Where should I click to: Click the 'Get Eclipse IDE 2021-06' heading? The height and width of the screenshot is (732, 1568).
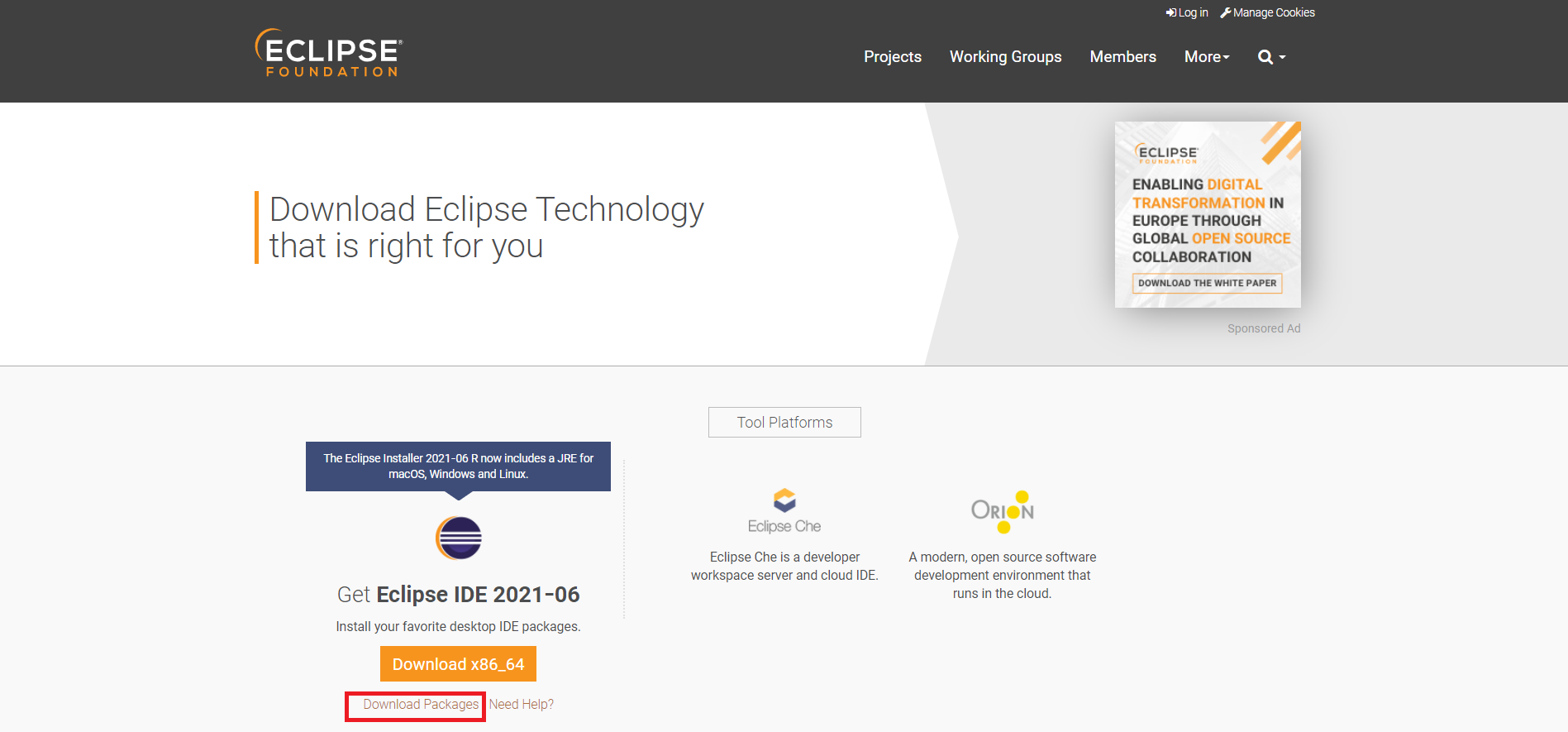pos(458,594)
